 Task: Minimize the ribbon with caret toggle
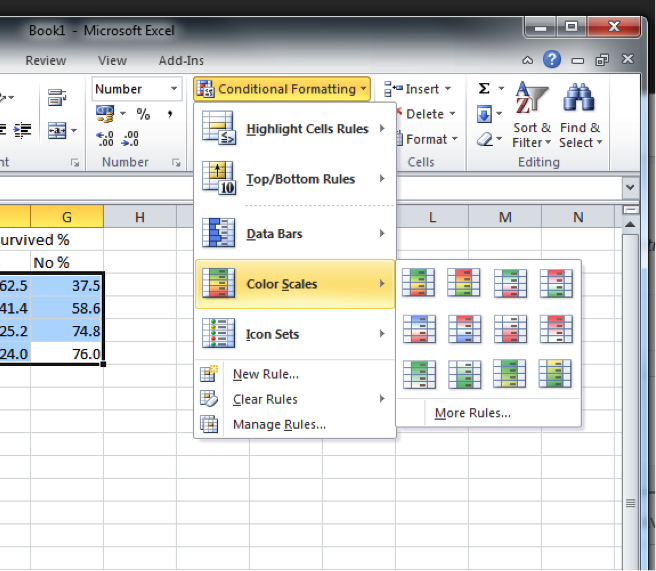[528, 61]
